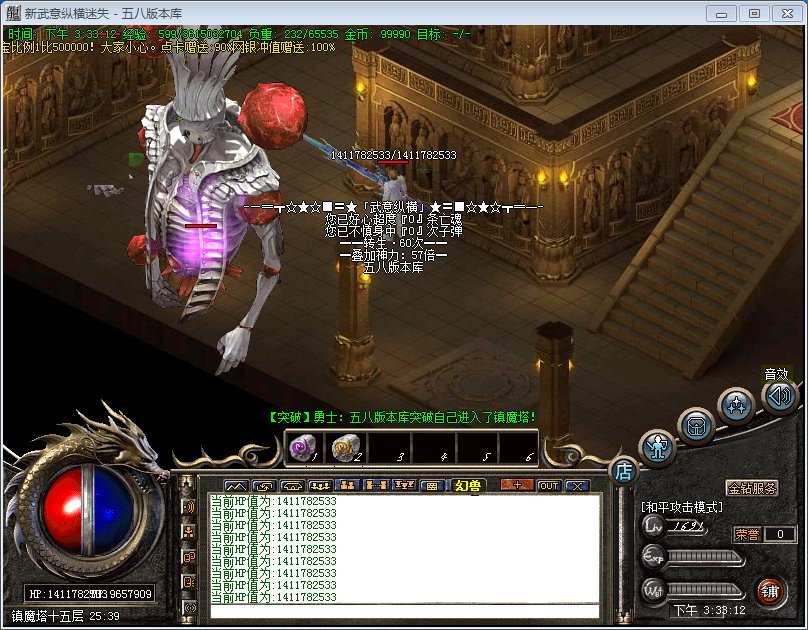Click the [和平攻击模式] attack mode label

682,507
